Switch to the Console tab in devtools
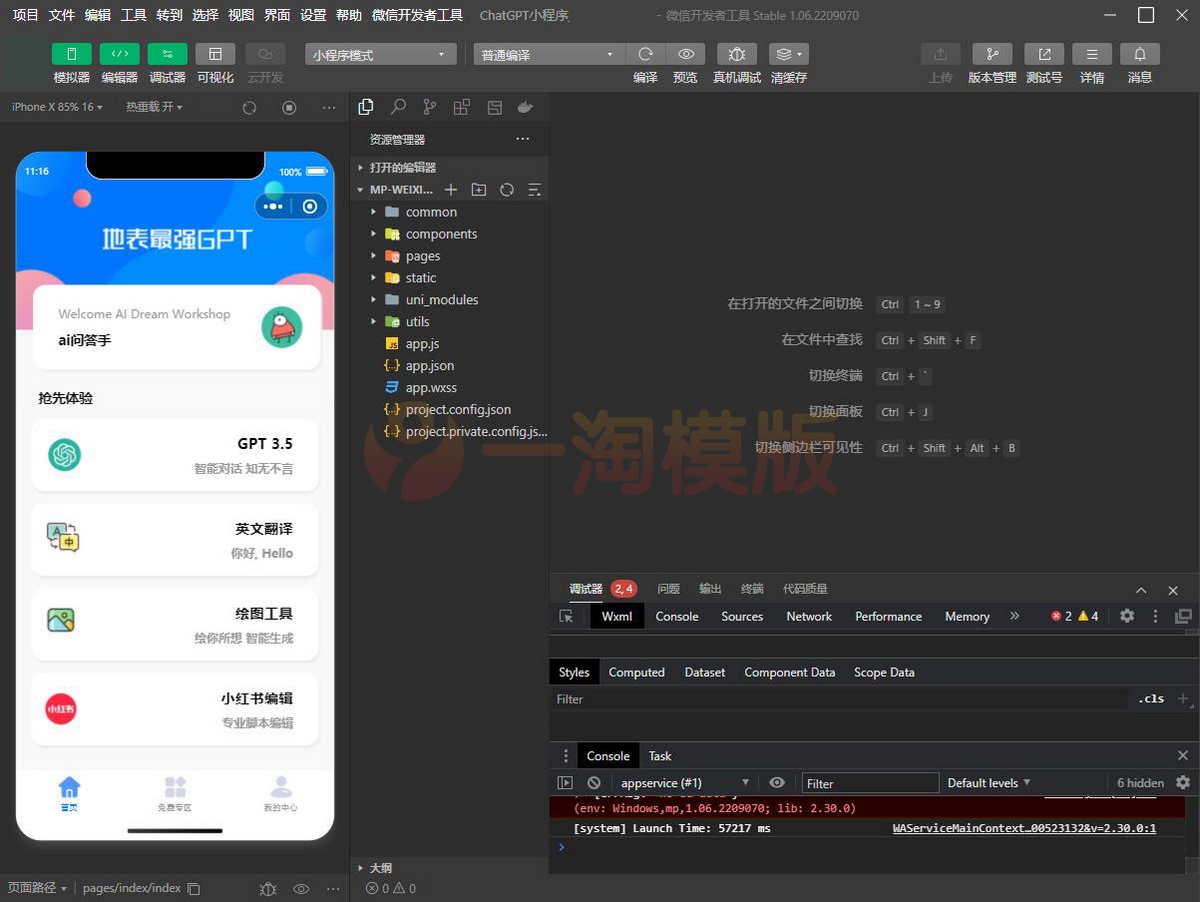This screenshot has height=902, width=1200. pyautogui.click(x=677, y=616)
